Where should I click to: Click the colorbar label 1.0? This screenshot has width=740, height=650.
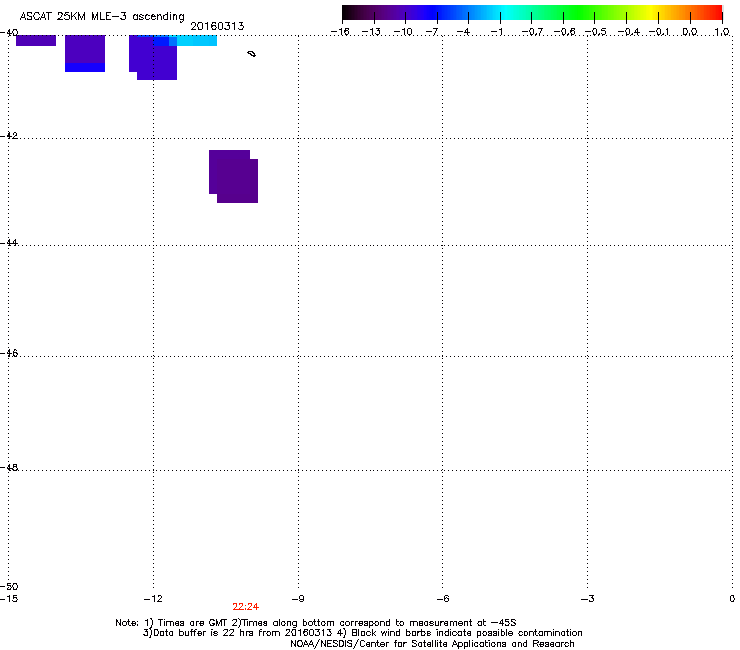click(722, 32)
